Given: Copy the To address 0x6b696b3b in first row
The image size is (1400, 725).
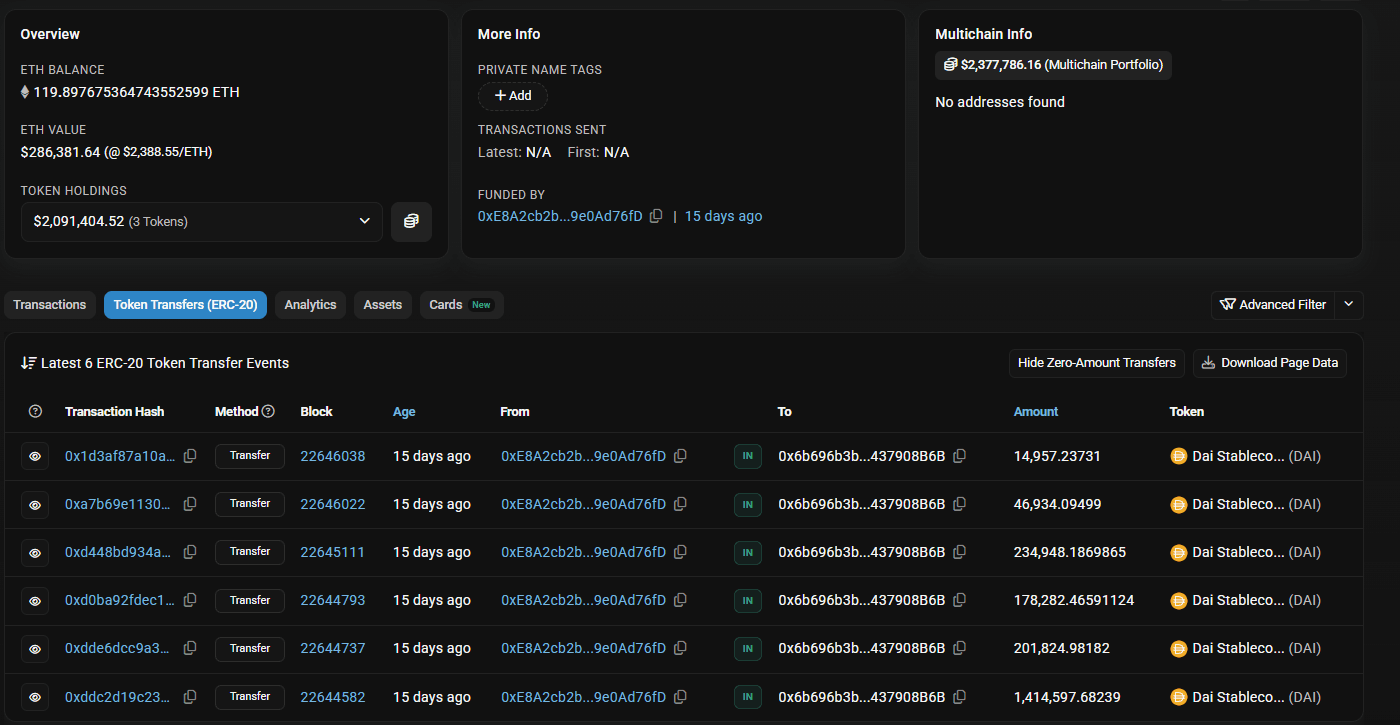Looking at the screenshot, I should tap(959, 455).
